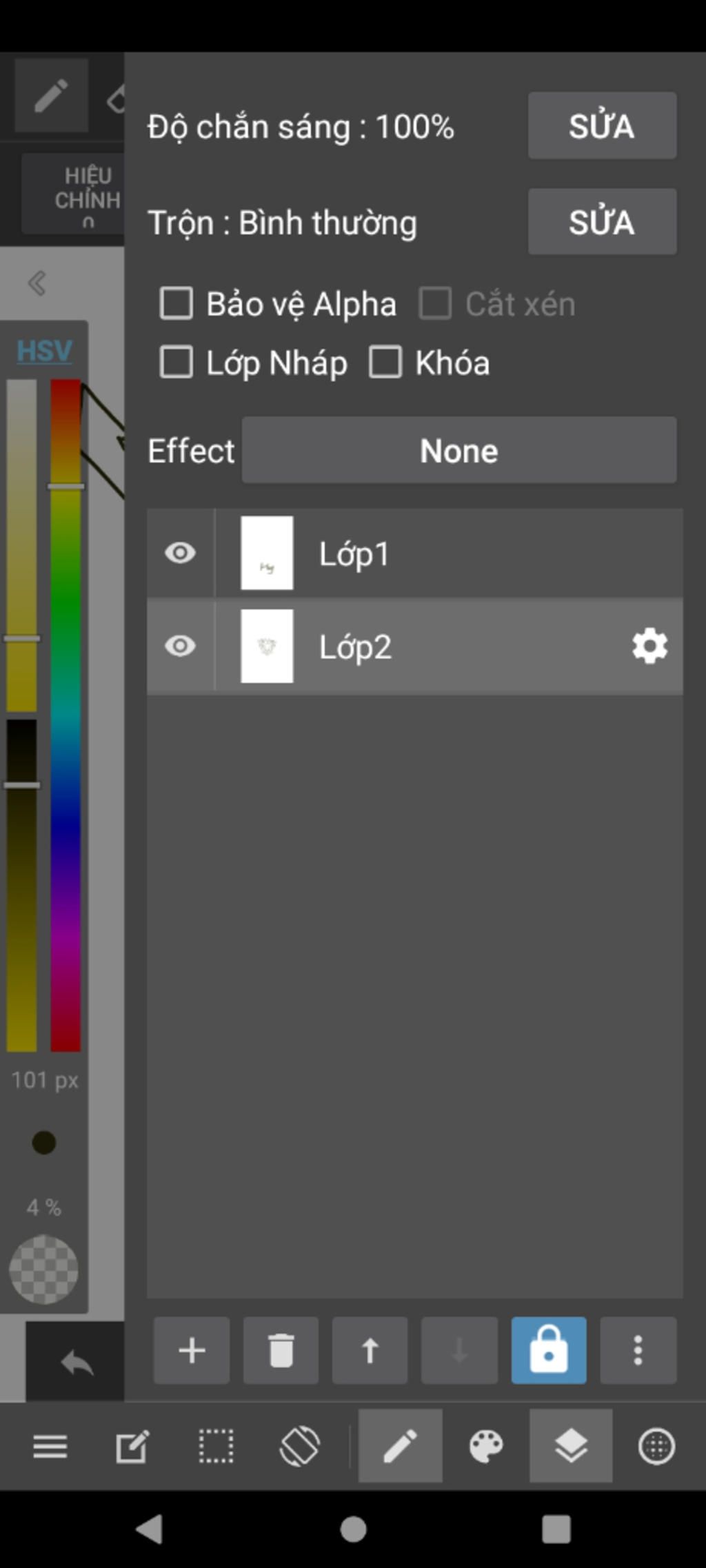This screenshot has width=706, height=1568.
Task: Edit opacity with SỬA button
Action: pos(602,126)
